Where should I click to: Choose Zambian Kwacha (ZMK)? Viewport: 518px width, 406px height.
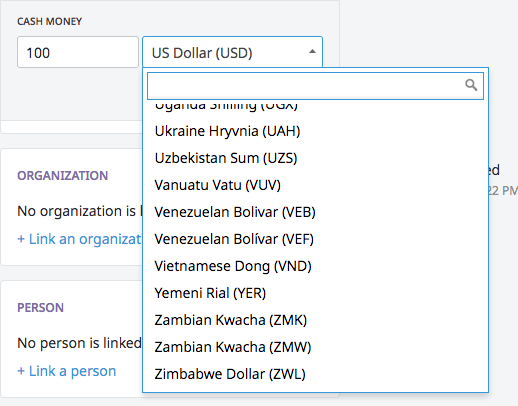click(x=315, y=320)
